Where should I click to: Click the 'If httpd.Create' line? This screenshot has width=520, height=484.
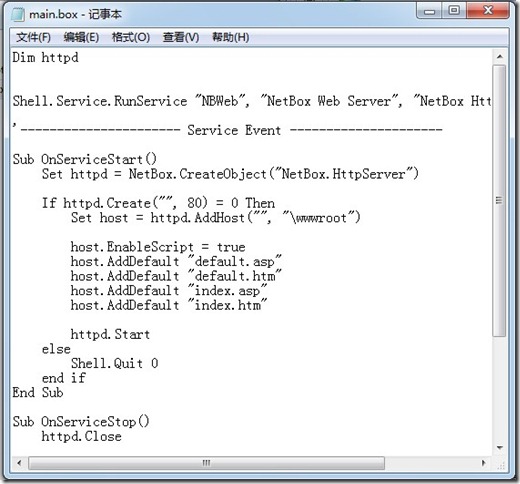pyautogui.click(x=159, y=203)
